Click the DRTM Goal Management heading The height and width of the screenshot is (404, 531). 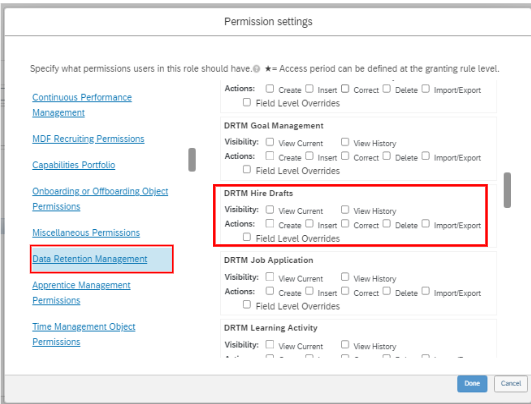click(x=274, y=126)
